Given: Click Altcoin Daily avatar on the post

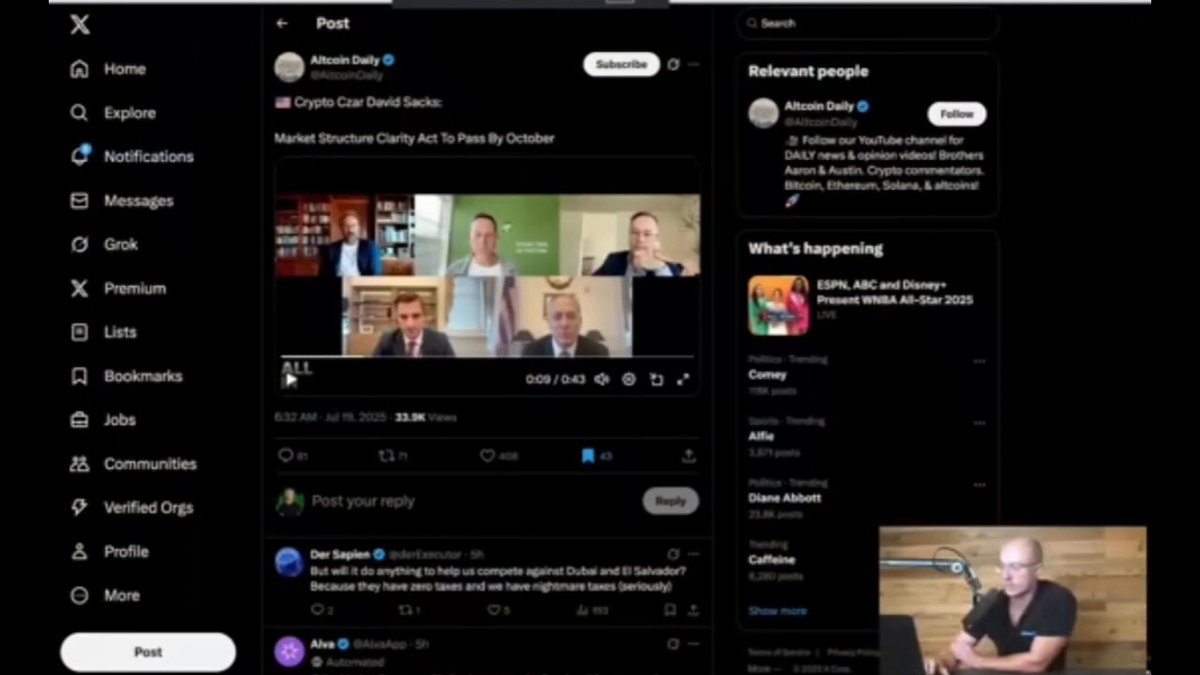Looking at the screenshot, I should (x=289, y=67).
